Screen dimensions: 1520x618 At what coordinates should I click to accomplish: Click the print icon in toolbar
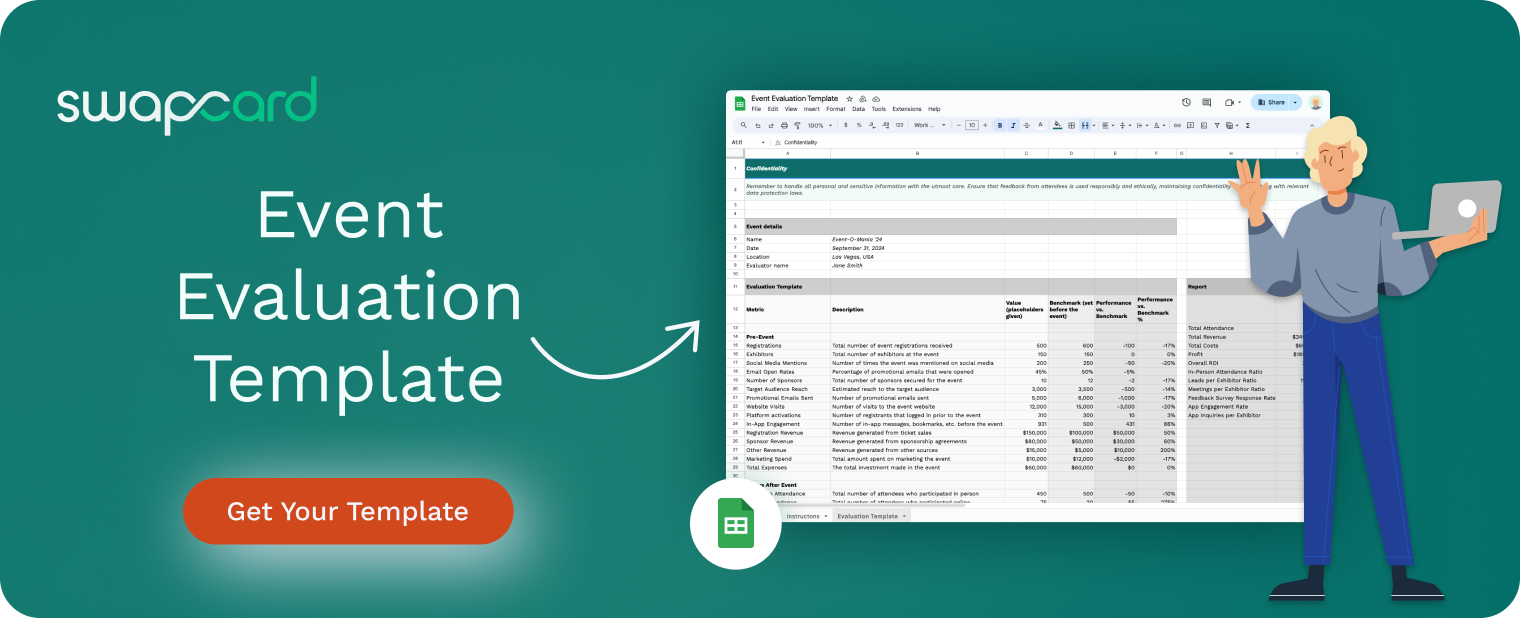(x=784, y=126)
